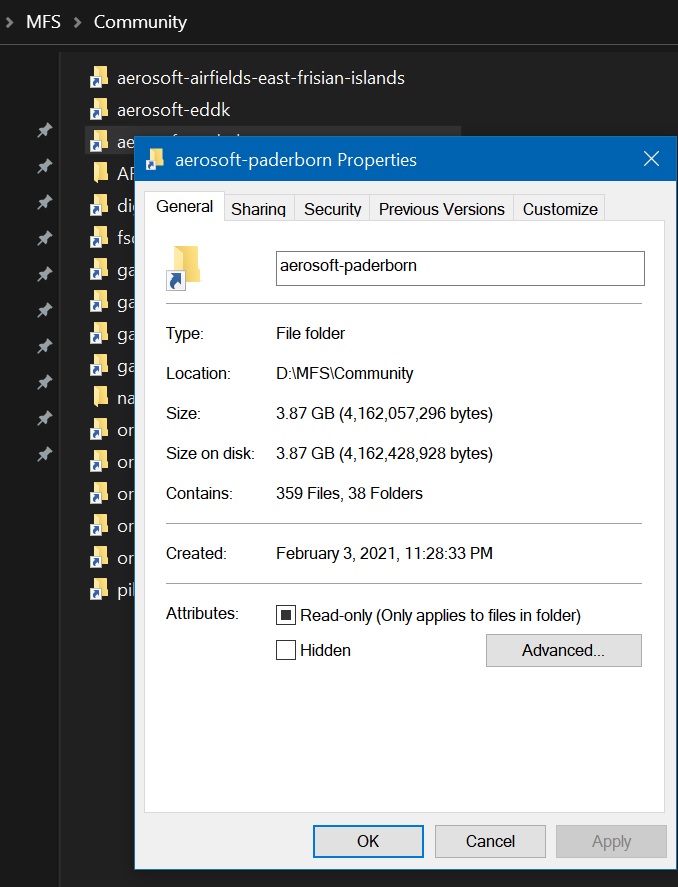Click the aerosoft-airfields-east-frisian-islands name
Image resolution: width=678 pixels, height=887 pixels.
tap(261, 77)
